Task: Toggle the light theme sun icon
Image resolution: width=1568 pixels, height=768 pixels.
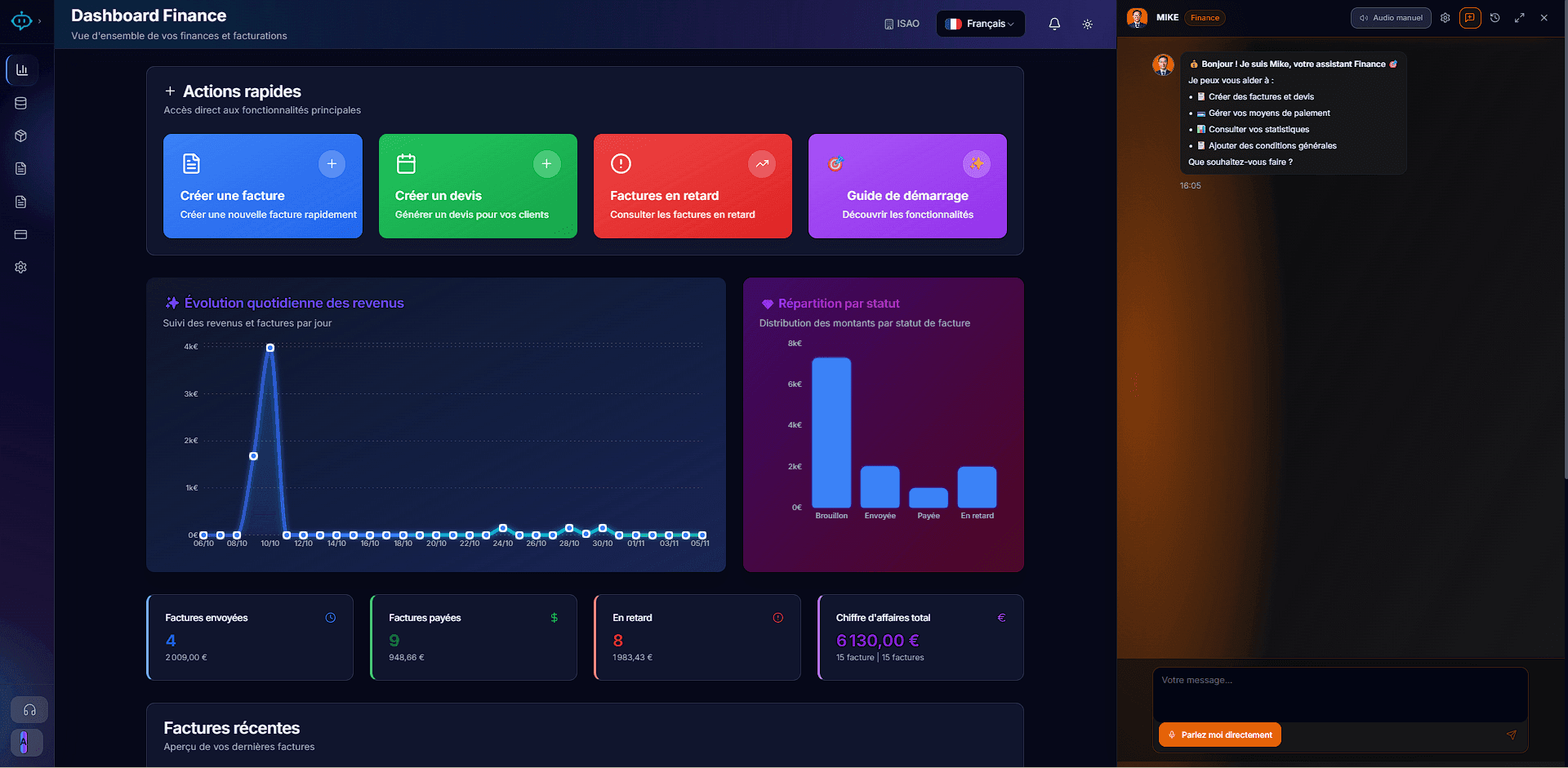Action: [1088, 24]
